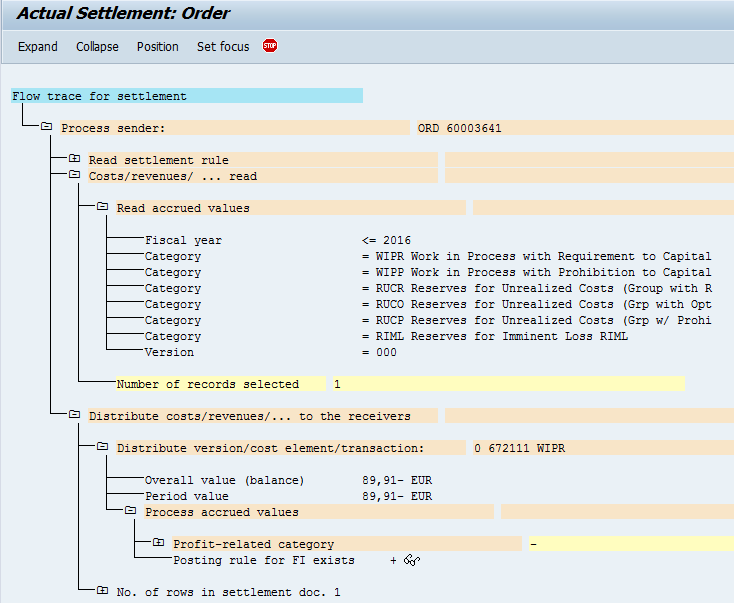Click Period value amount 89,91- EUR
The image size is (734, 603).
pyautogui.click(x=397, y=496)
